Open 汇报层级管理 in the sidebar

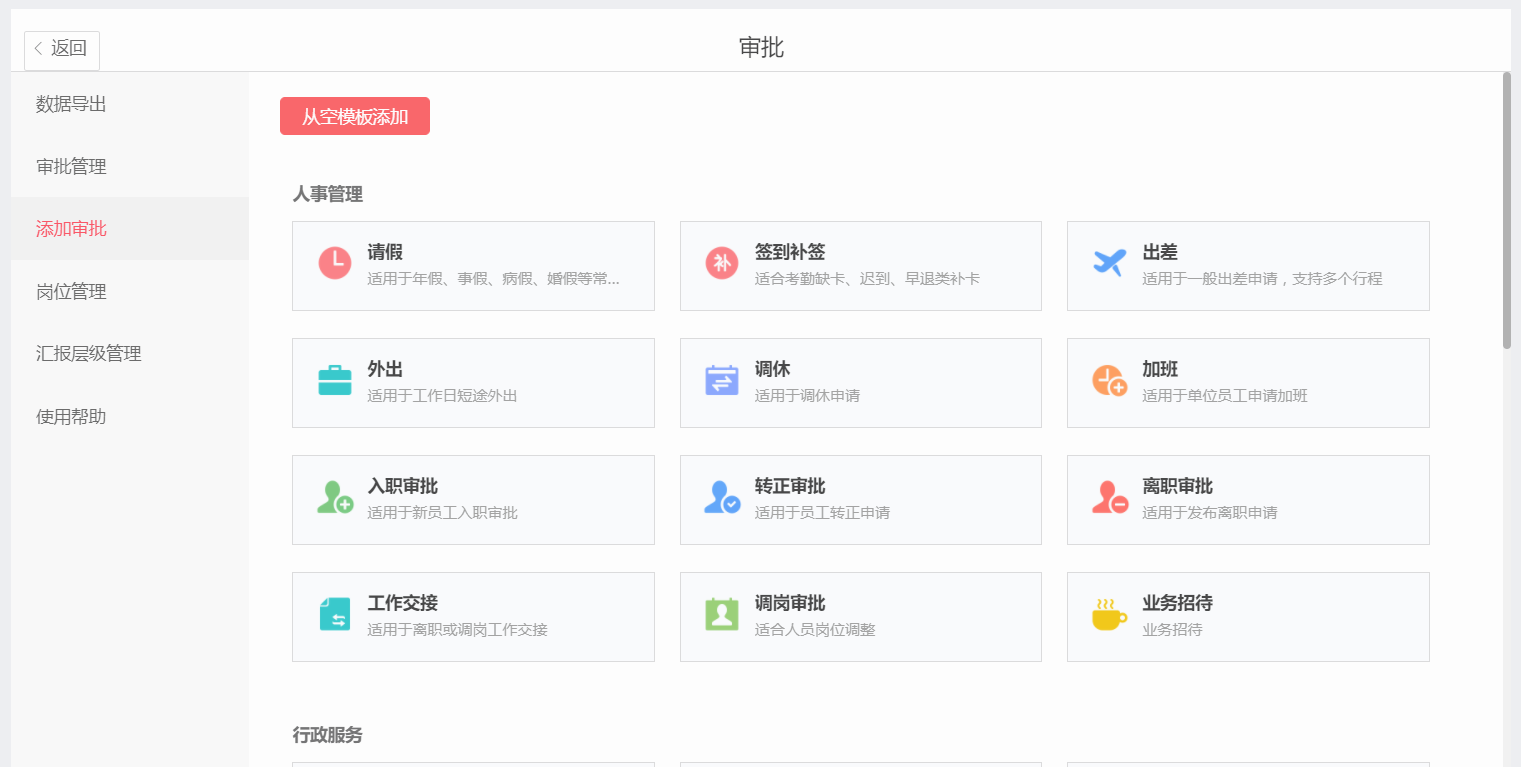tap(130, 354)
